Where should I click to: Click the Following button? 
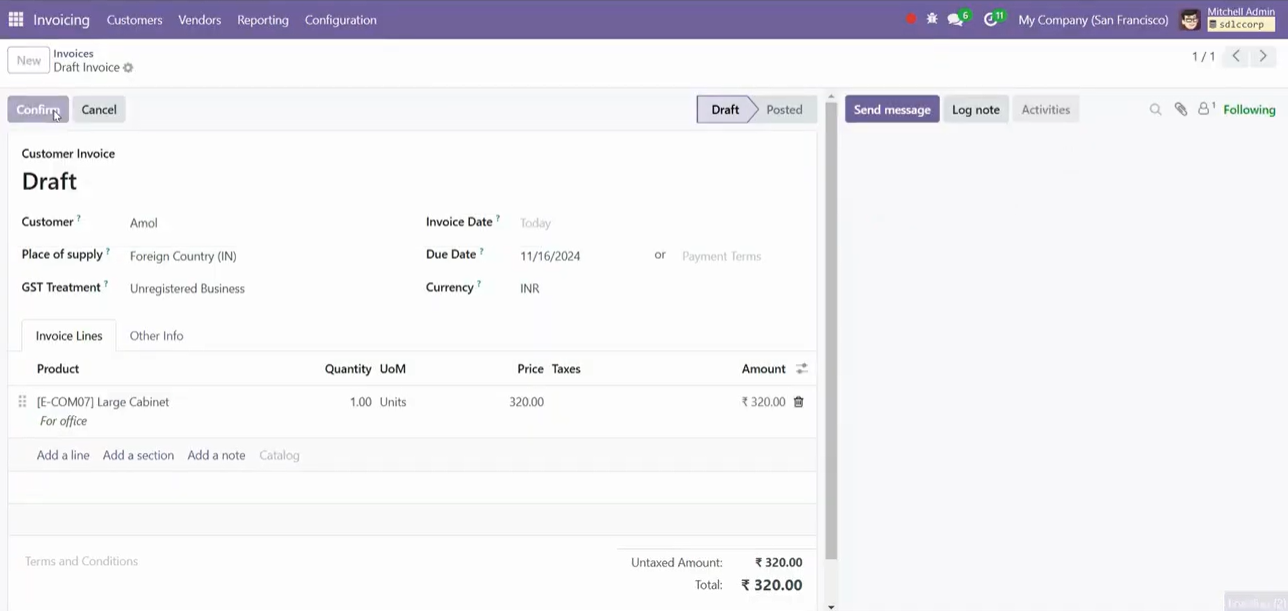pyautogui.click(x=1250, y=110)
